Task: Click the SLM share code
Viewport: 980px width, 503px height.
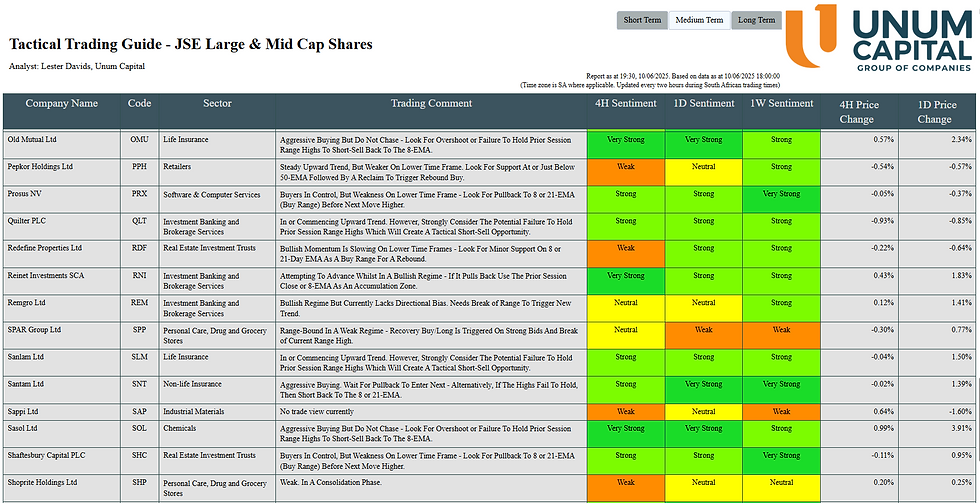Action: click(139, 357)
